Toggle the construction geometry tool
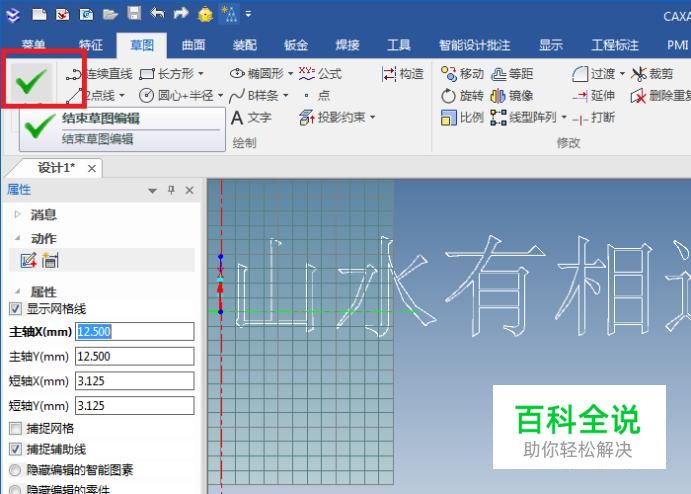The height and width of the screenshot is (494, 691). click(403, 74)
